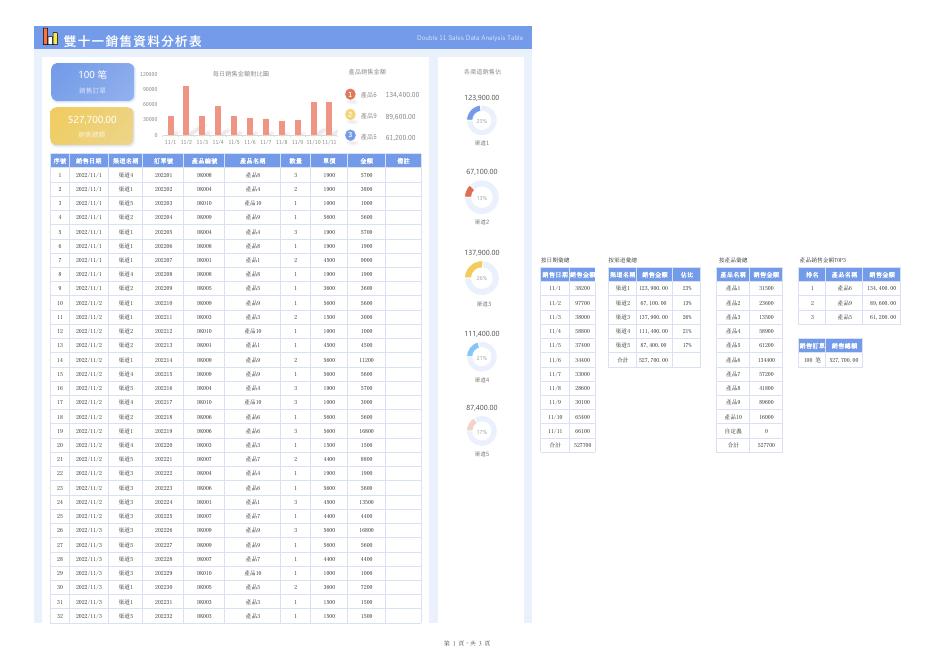Click the 產品10 row in product summary table
The height and width of the screenshot is (662, 936).
pos(750,417)
